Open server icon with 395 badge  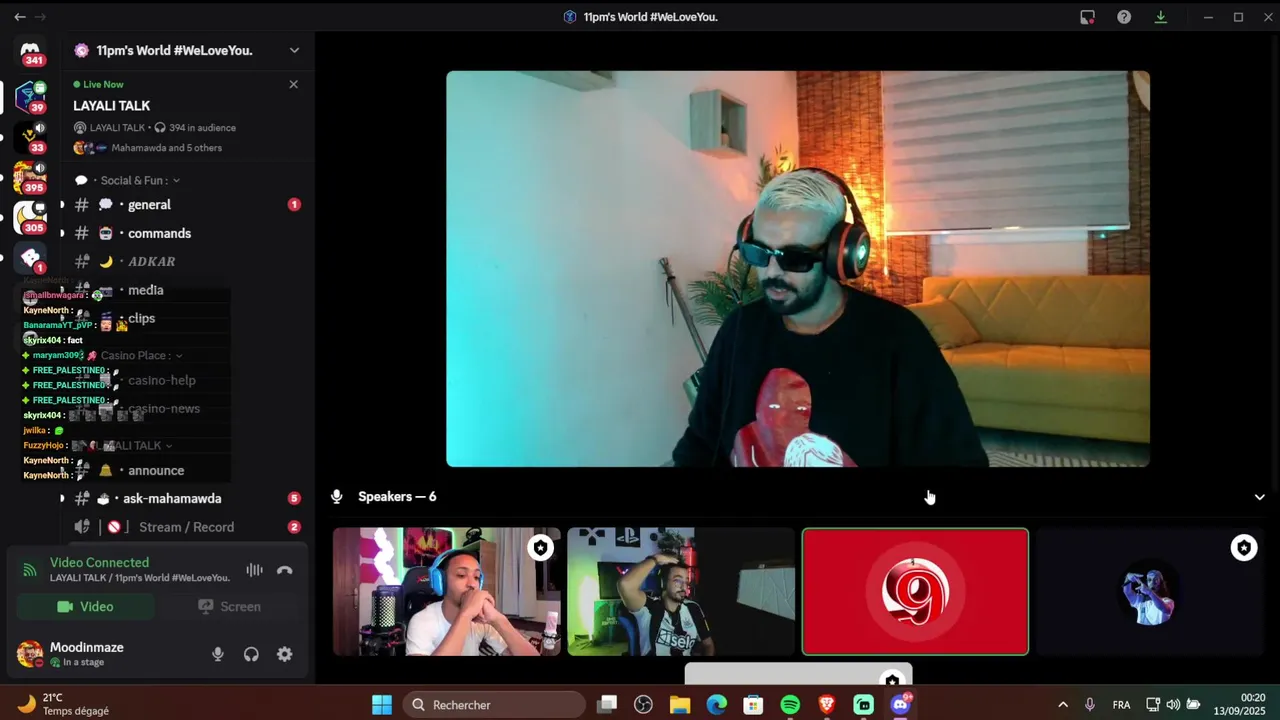pos(30,178)
